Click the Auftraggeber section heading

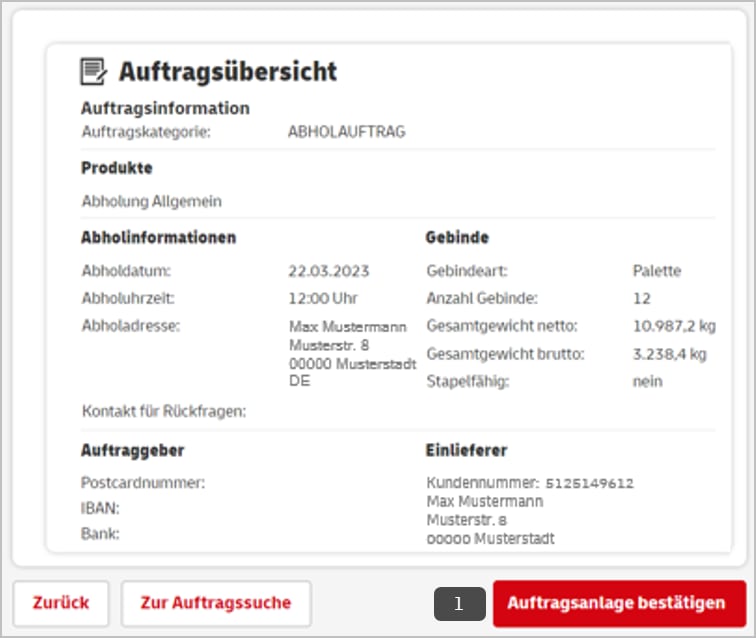[x=133, y=450]
